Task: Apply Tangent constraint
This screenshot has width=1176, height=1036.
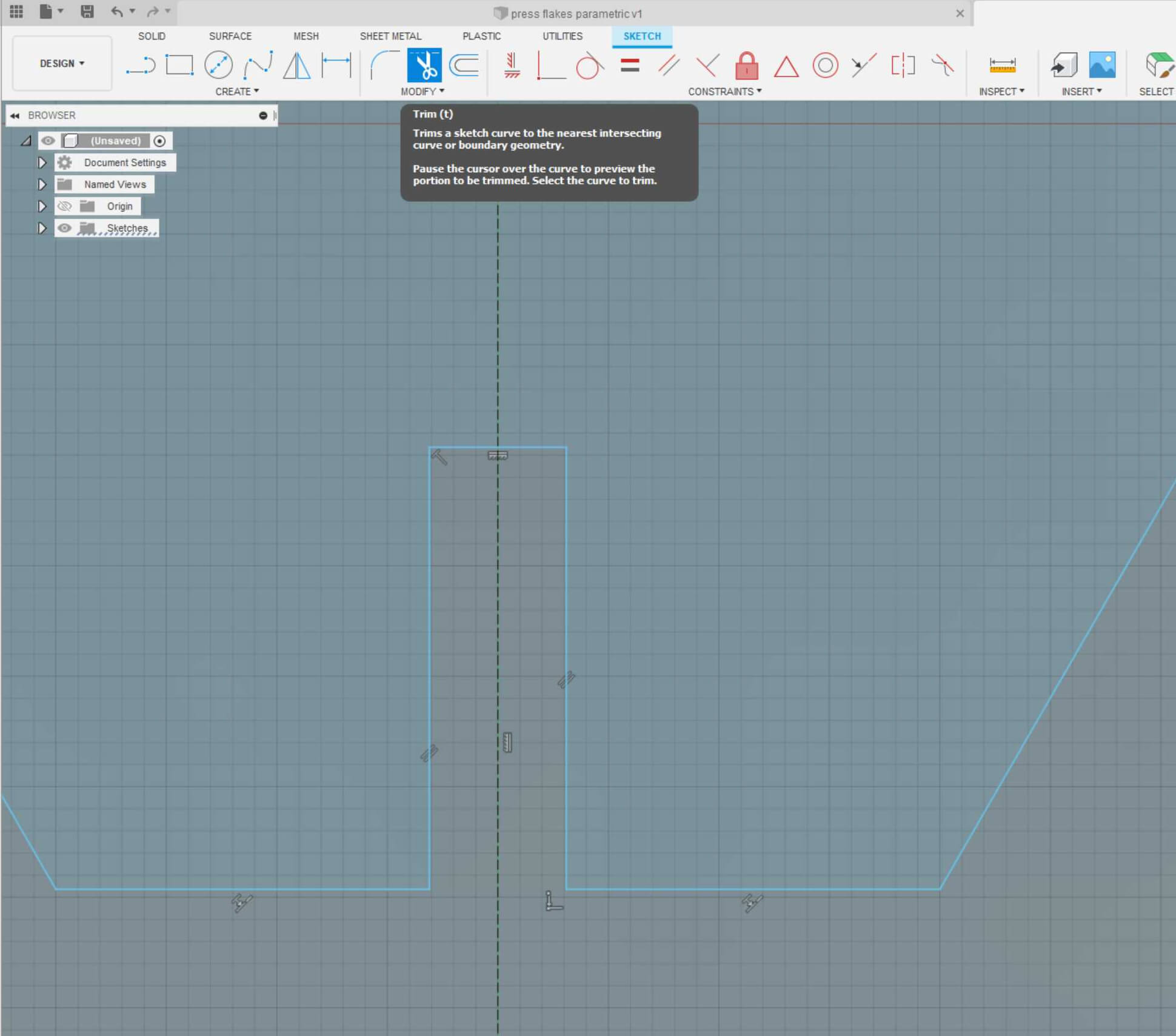Action: click(590, 65)
